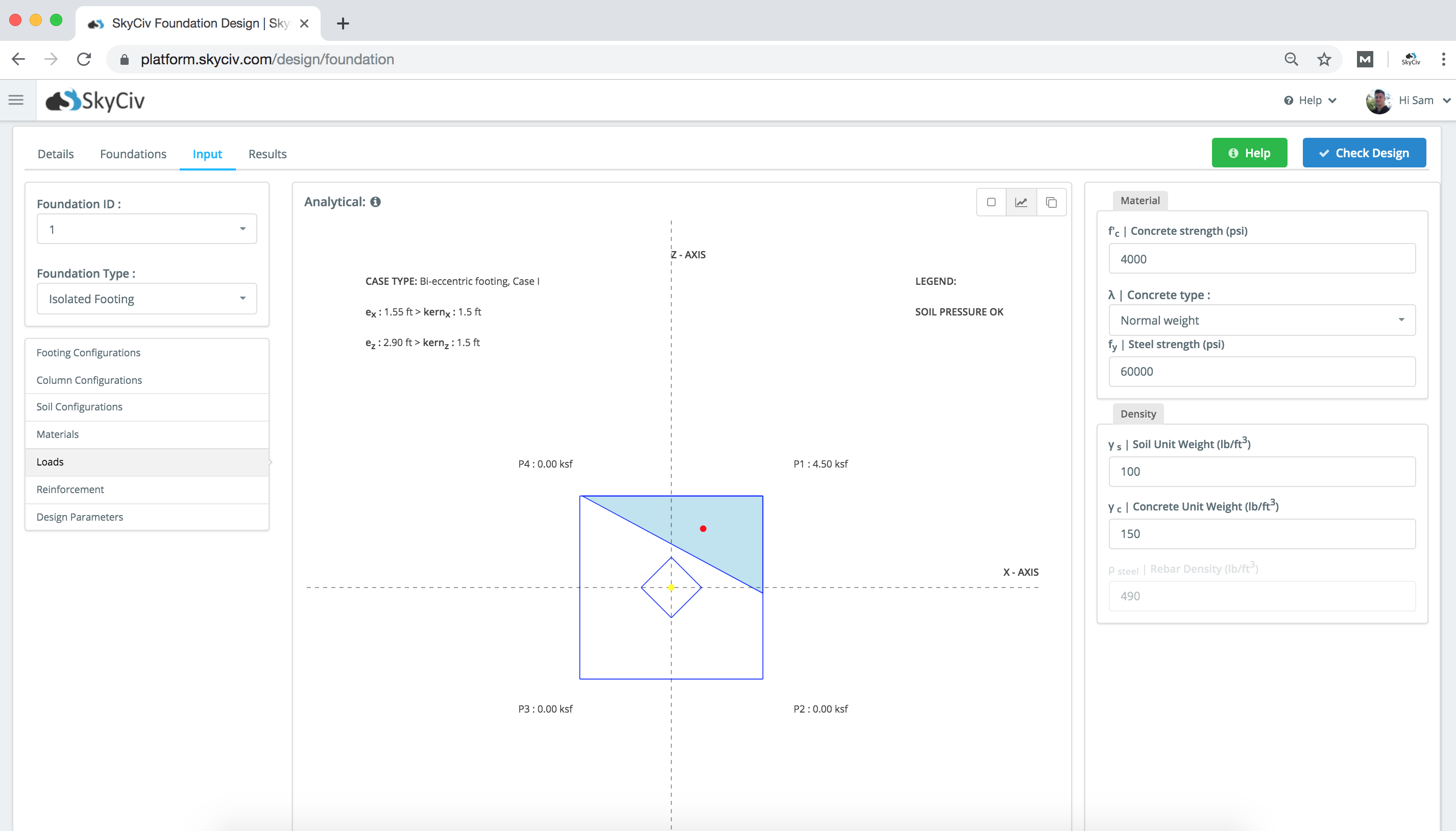The height and width of the screenshot is (831, 1456).
Task: Switch to the Foundations tab
Action: (x=133, y=154)
